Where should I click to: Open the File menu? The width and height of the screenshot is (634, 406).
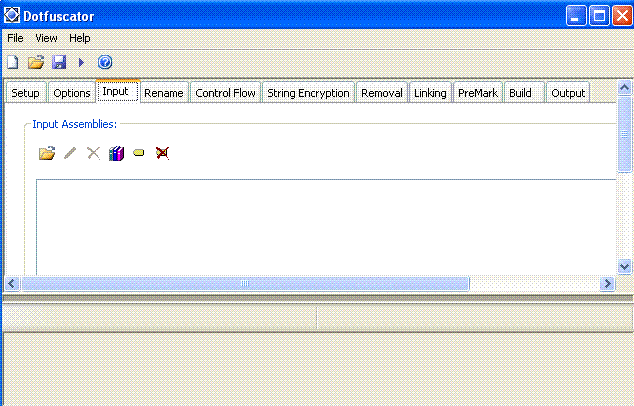[15, 38]
